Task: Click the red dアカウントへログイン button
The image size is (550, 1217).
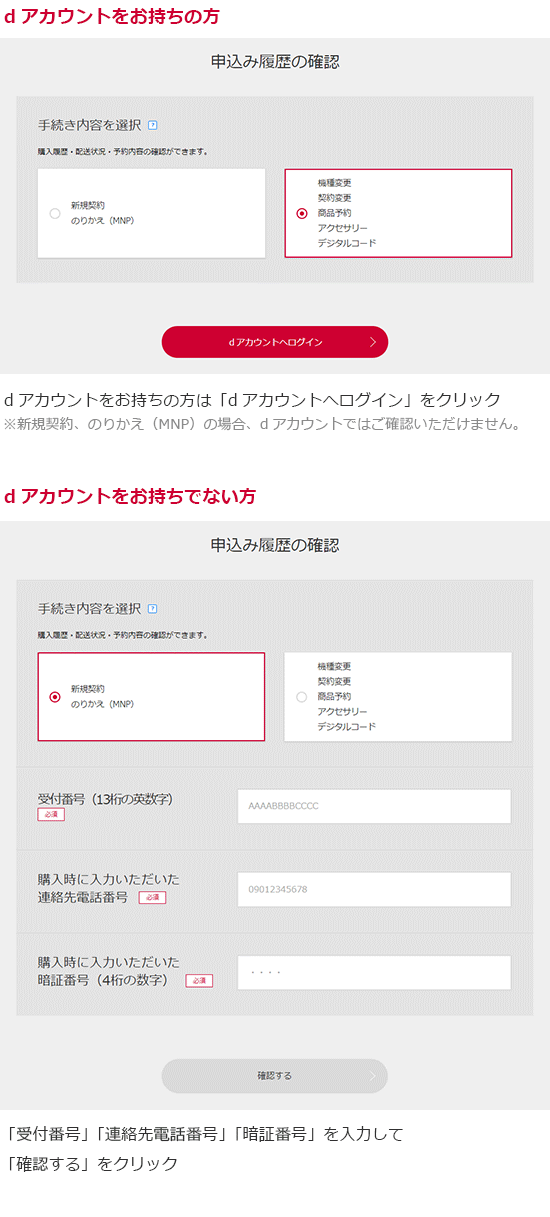Action: [275, 342]
